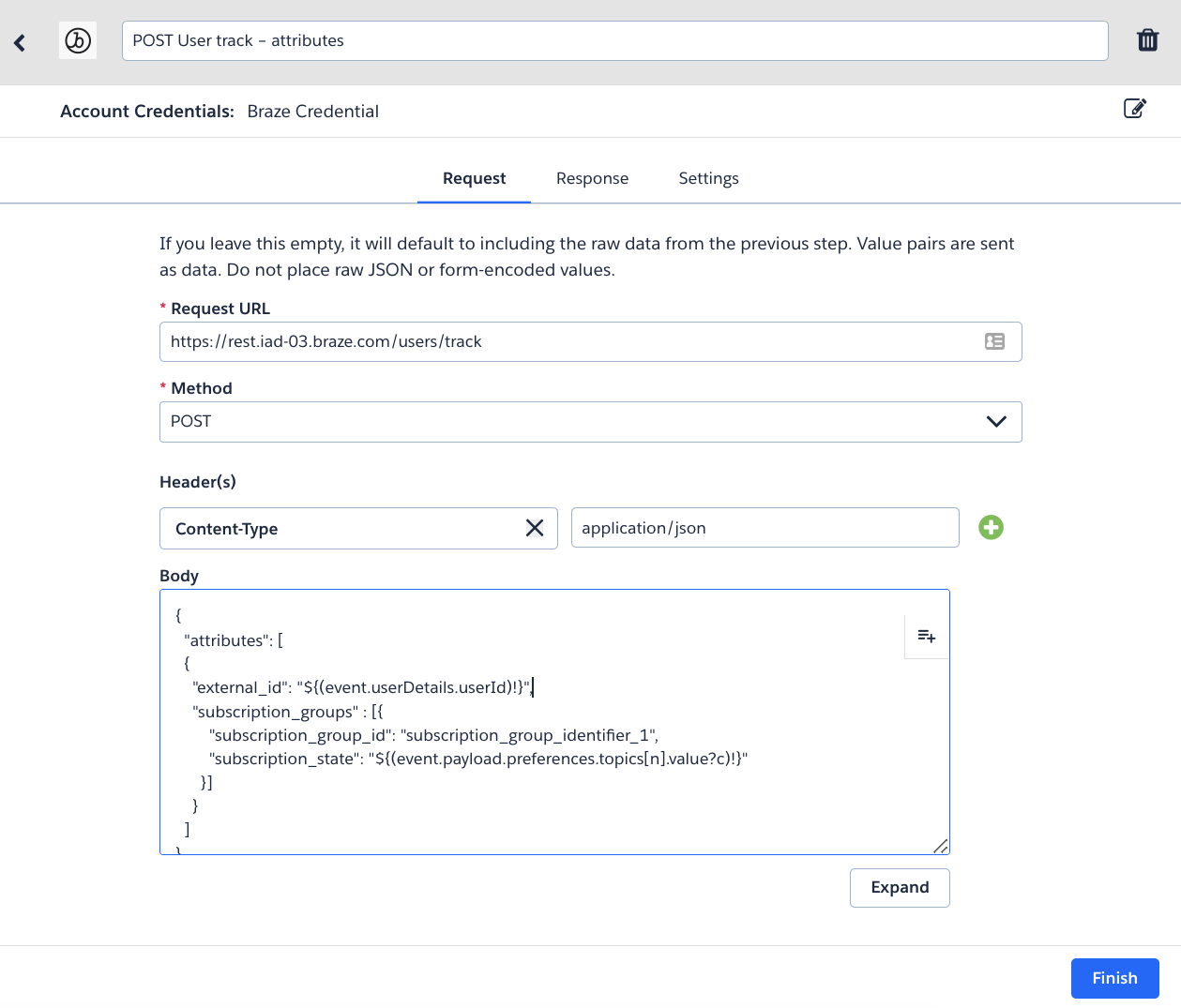This screenshot has height=1008, width=1181.
Task: Switch to the Response tab
Action: coord(592,178)
